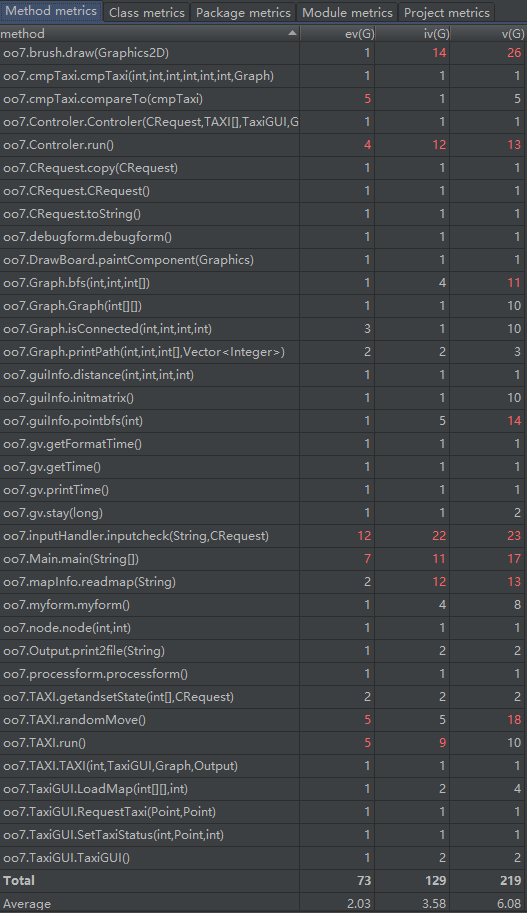Image resolution: width=527 pixels, height=913 pixels.
Task: Sort by the v(G) column header
Action: [488, 34]
